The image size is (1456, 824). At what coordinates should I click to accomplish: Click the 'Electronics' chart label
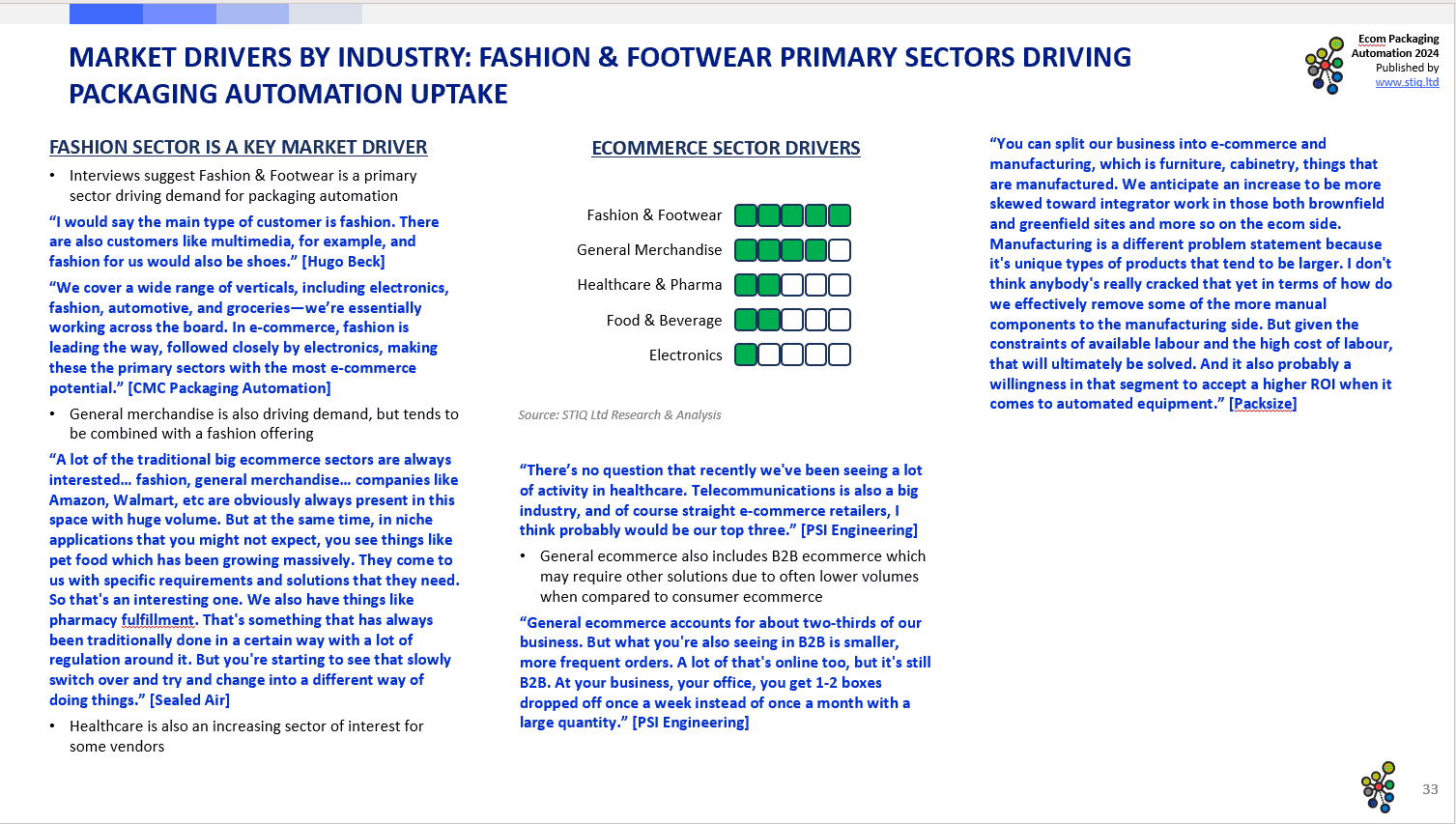[x=685, y=355]
